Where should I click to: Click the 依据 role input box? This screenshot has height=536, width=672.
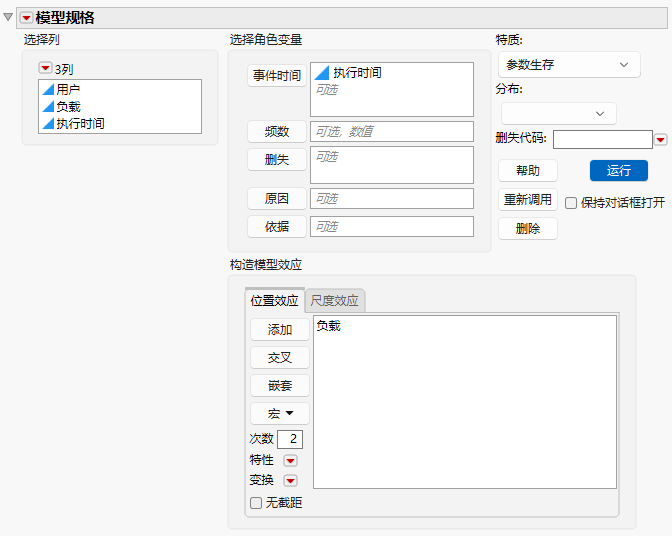[x=392, y=227]
